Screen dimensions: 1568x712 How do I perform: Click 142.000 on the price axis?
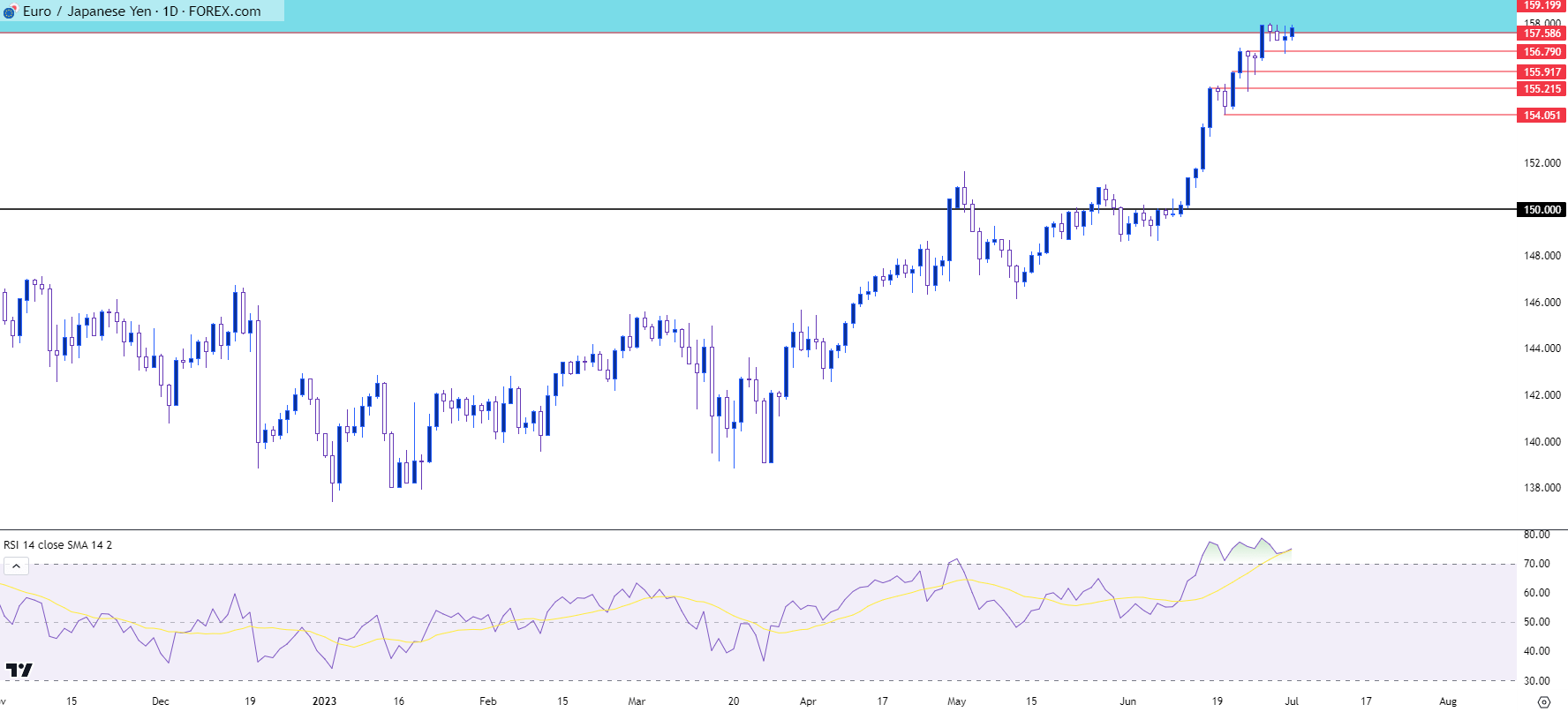[1542, 395]
